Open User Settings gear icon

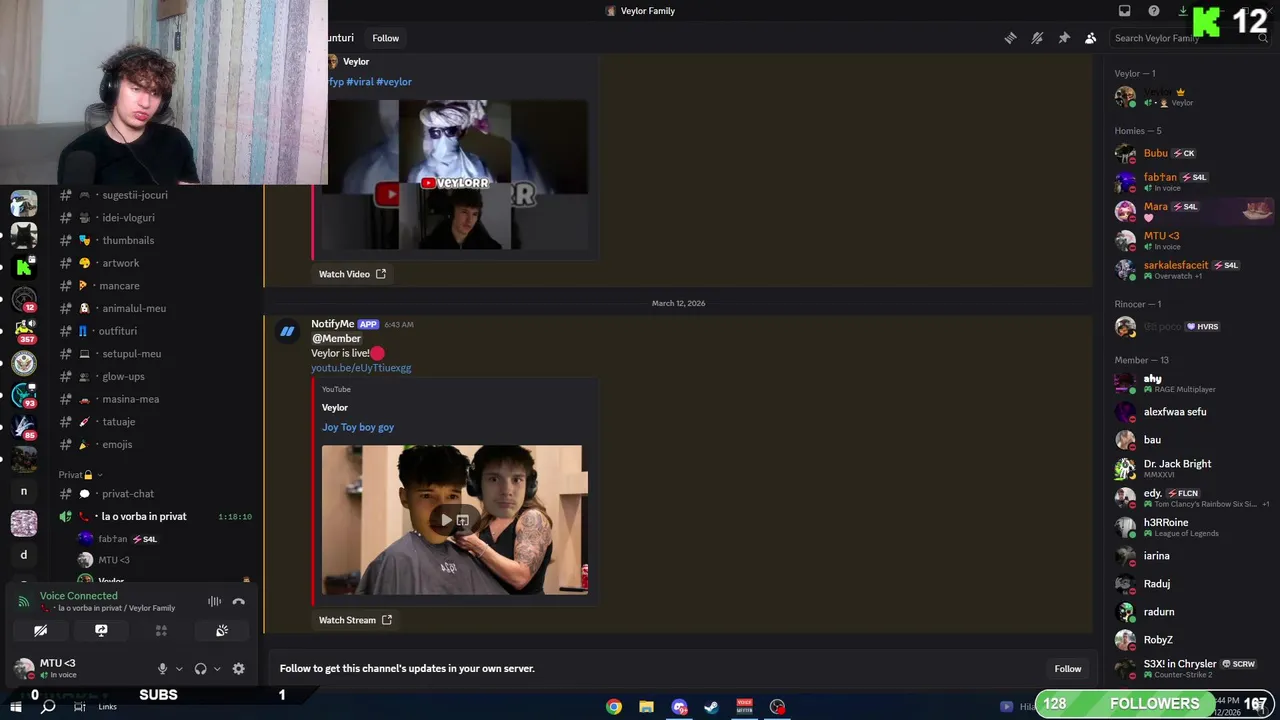pos(238,669)
